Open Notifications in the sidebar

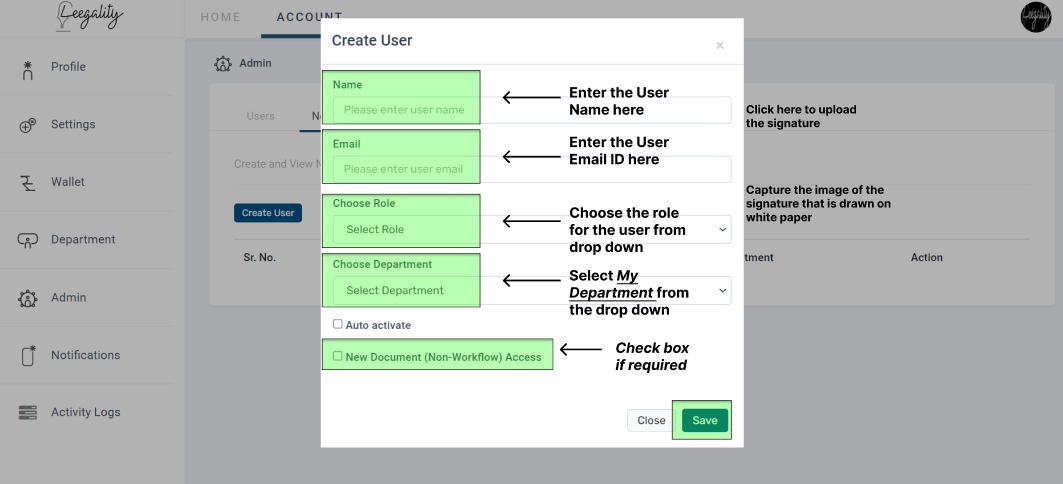click(x=85, y=355)
